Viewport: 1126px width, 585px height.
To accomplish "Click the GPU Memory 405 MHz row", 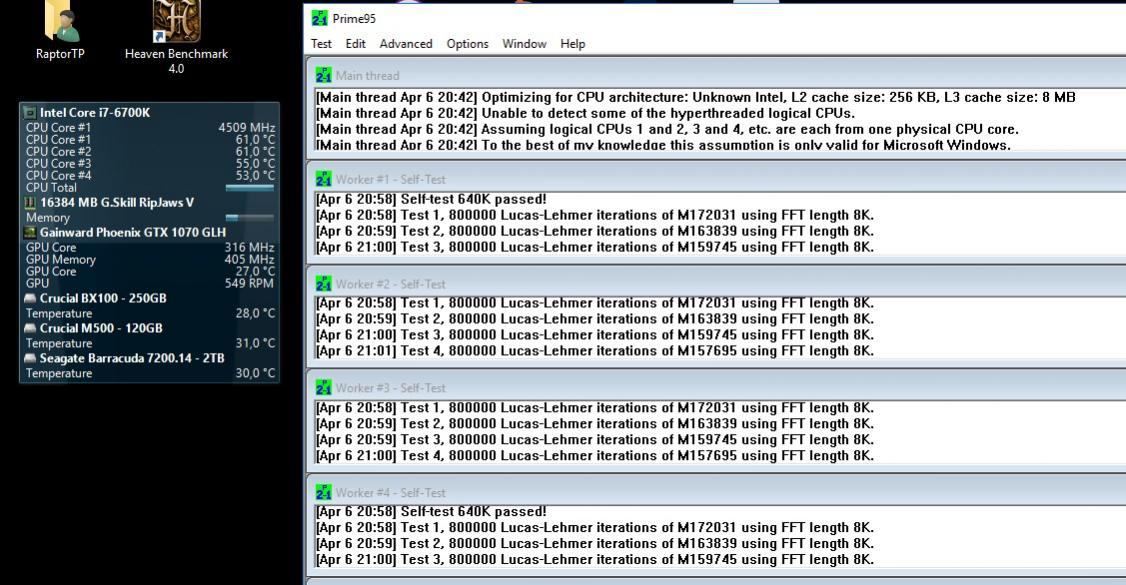I will [150, 260].
